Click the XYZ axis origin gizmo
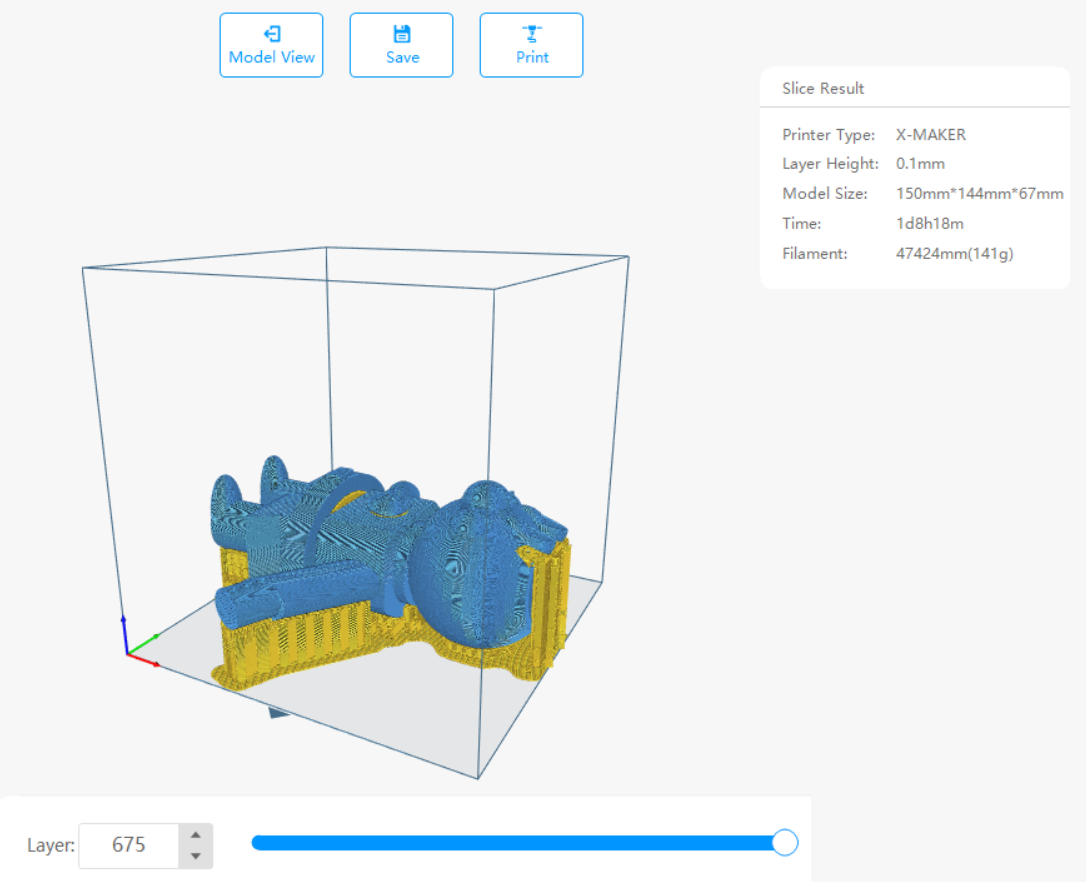The image size is (1086, 882). tap(139, 644)
